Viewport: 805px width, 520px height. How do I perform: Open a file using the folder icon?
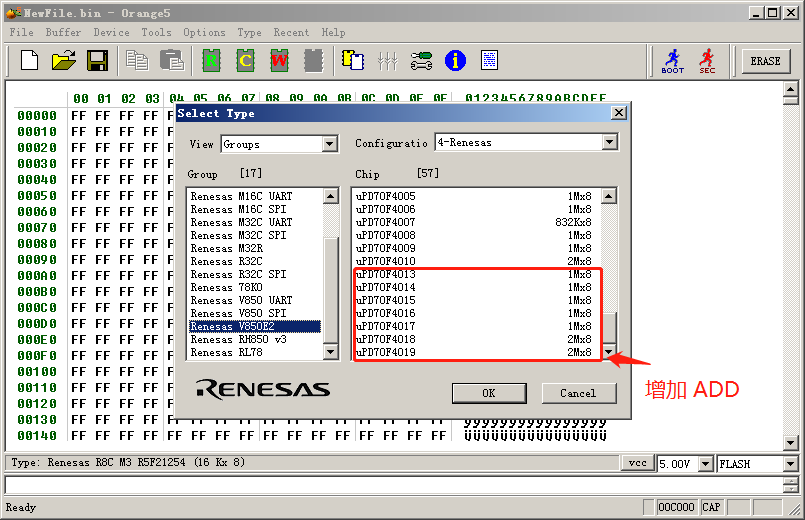[x=63, y=61]
